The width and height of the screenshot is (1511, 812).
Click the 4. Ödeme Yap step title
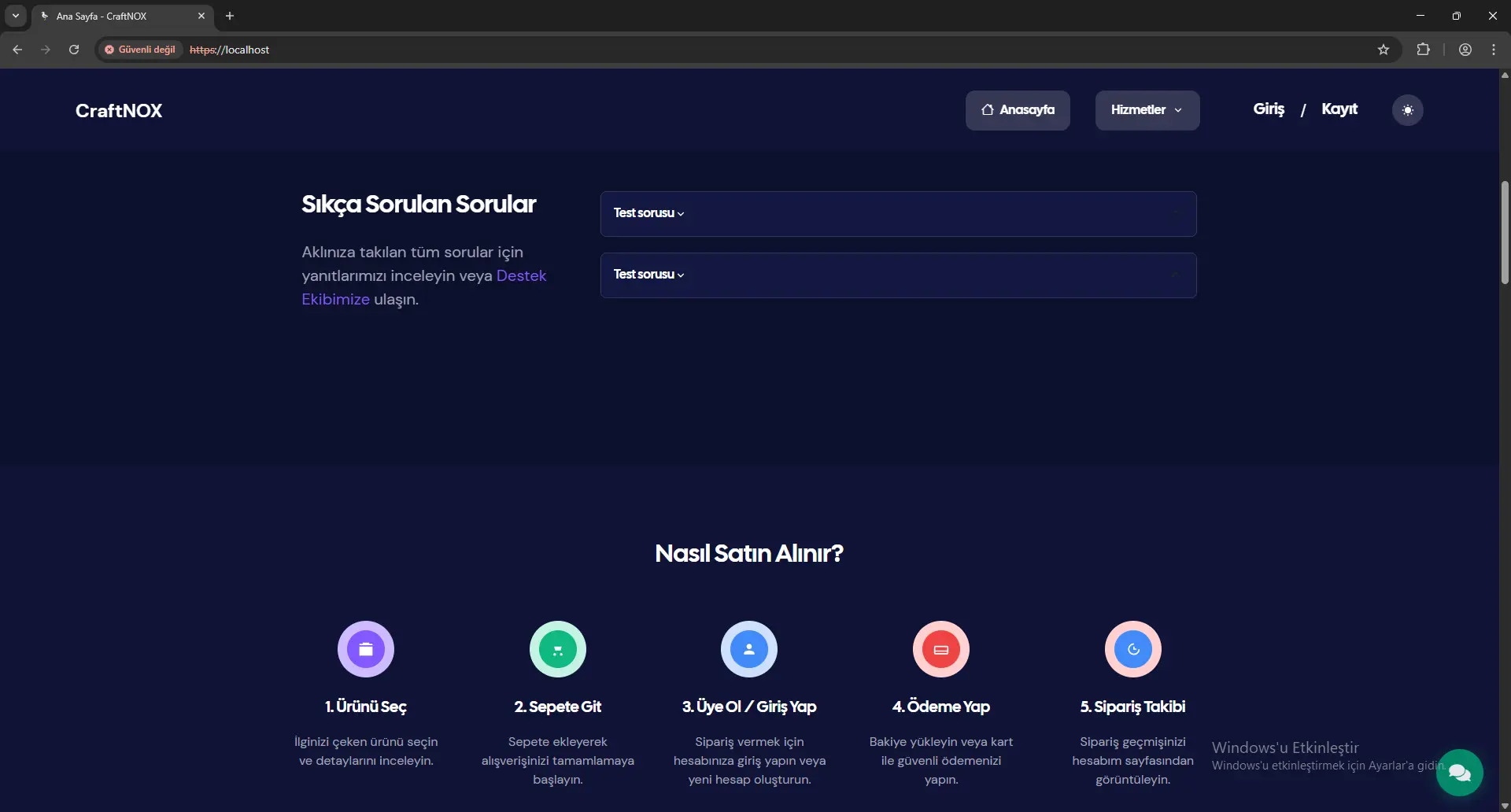941,707
